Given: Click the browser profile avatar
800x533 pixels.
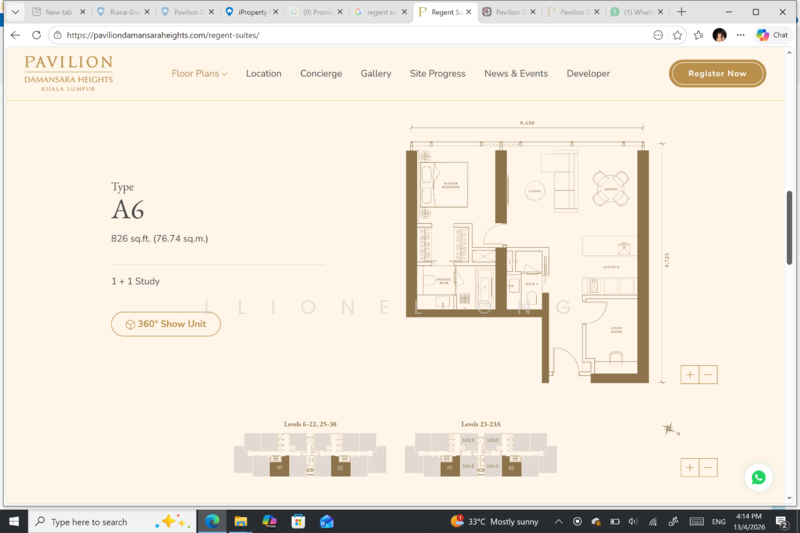Looking at the screenshot, I should (x=719, y=34).
